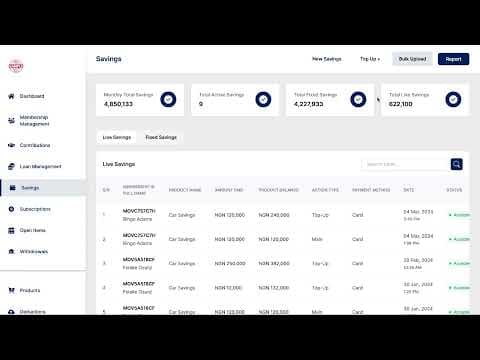Click the Report button

point(453,59)
